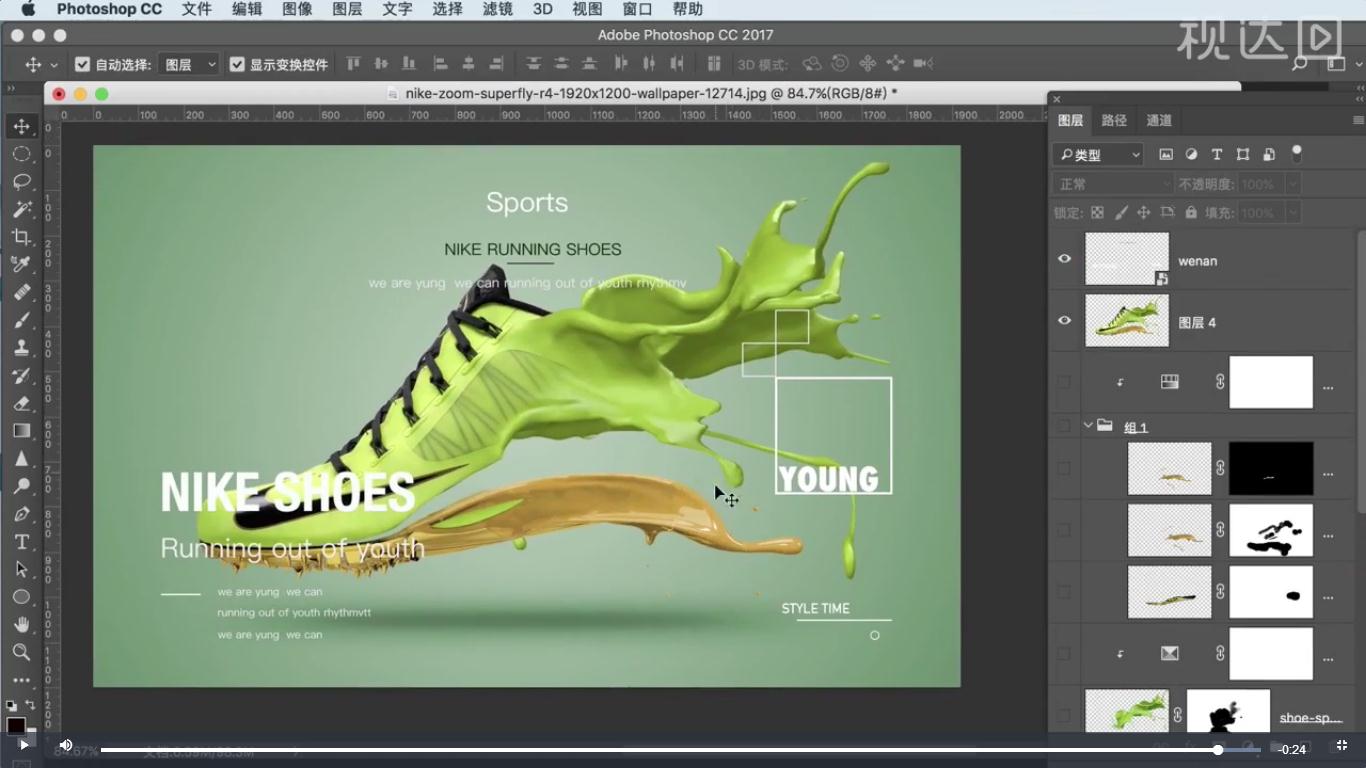Open the layer filter 类型 dropdown

click(1098, 155)
